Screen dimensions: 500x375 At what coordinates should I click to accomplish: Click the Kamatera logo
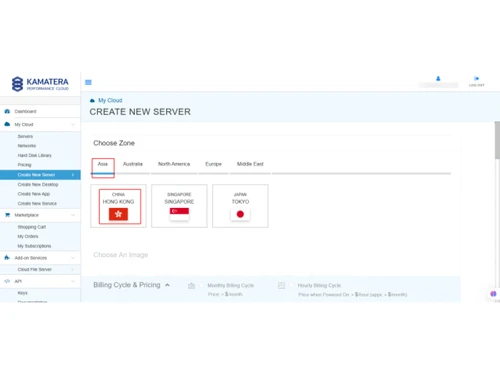(40, 84)
